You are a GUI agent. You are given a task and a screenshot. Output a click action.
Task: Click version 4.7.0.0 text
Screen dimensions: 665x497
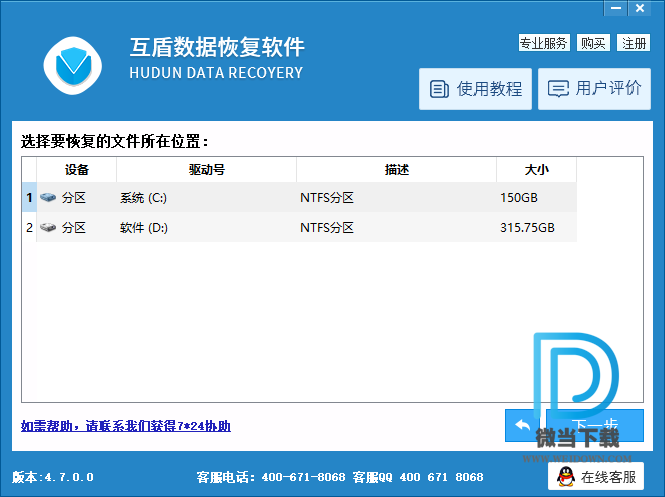click(x=53, y=477)
